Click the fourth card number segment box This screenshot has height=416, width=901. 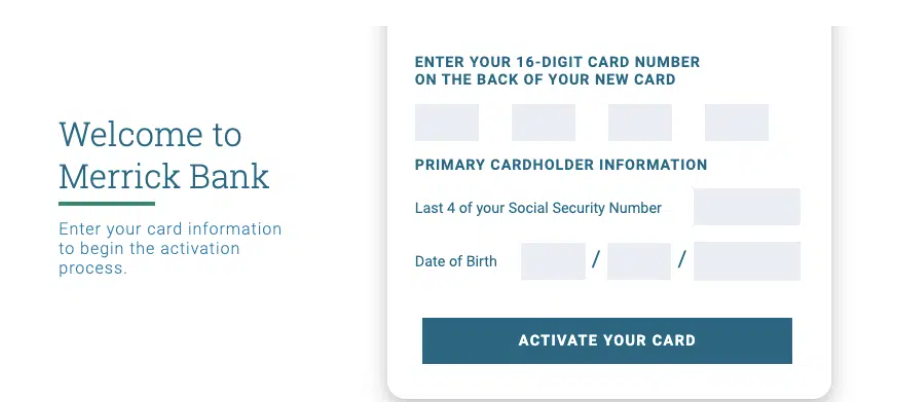736,123
